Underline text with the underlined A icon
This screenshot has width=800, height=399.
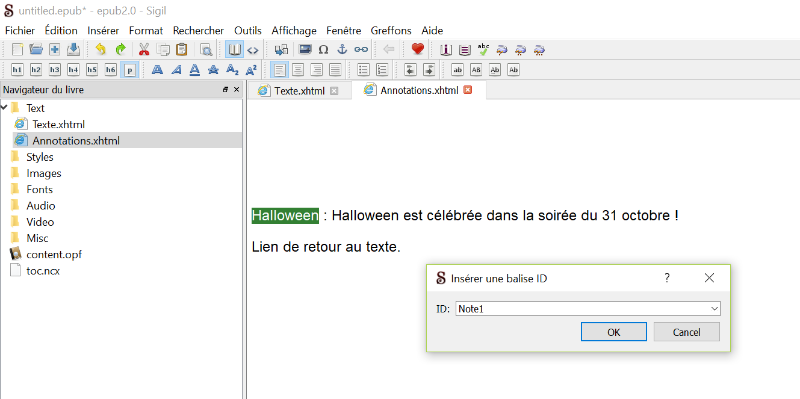coord(194,69)
